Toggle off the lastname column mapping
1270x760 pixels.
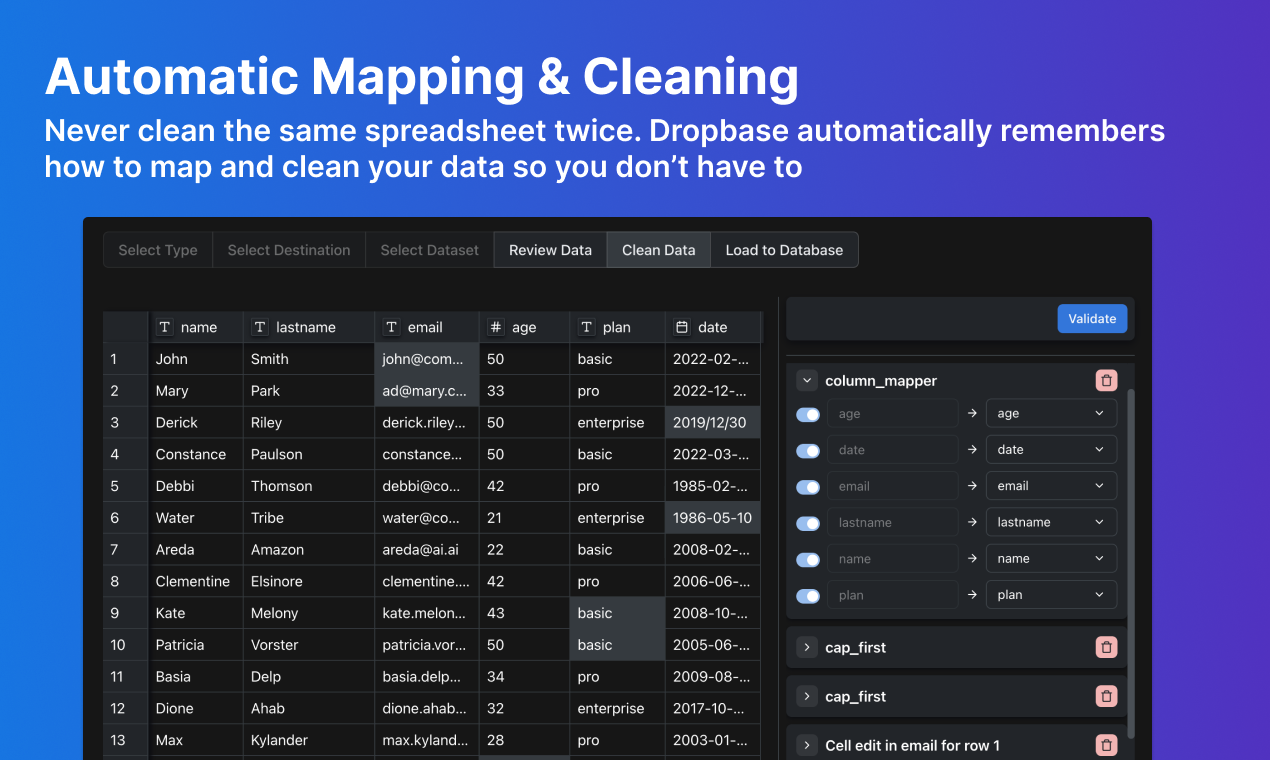808,523
